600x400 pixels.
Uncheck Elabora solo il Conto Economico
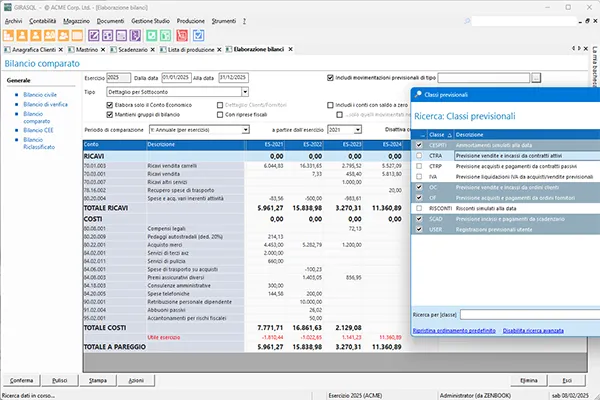tap(110, 105)
